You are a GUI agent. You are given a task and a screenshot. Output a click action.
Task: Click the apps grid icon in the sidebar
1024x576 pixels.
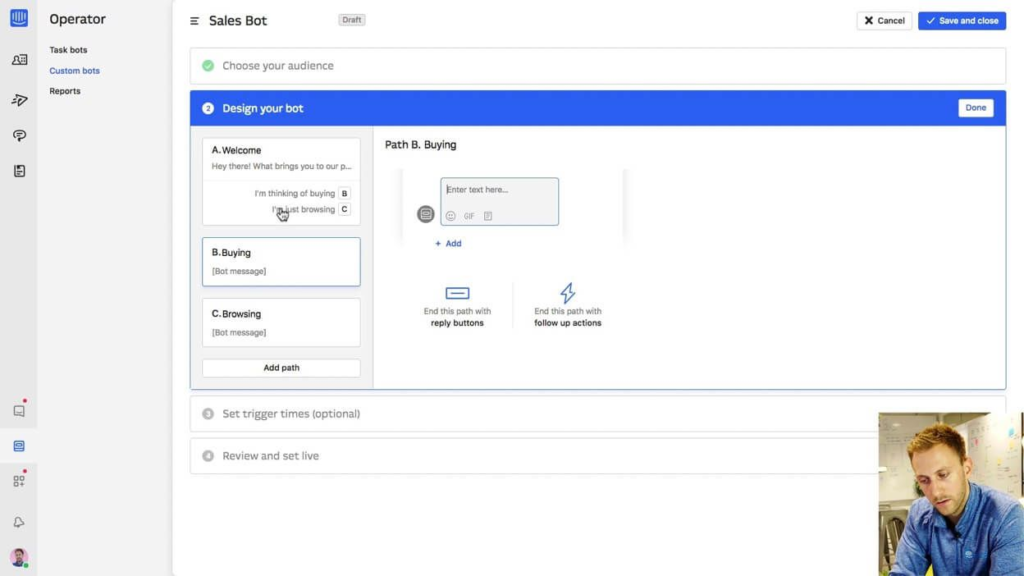click(x=17, y=481)
